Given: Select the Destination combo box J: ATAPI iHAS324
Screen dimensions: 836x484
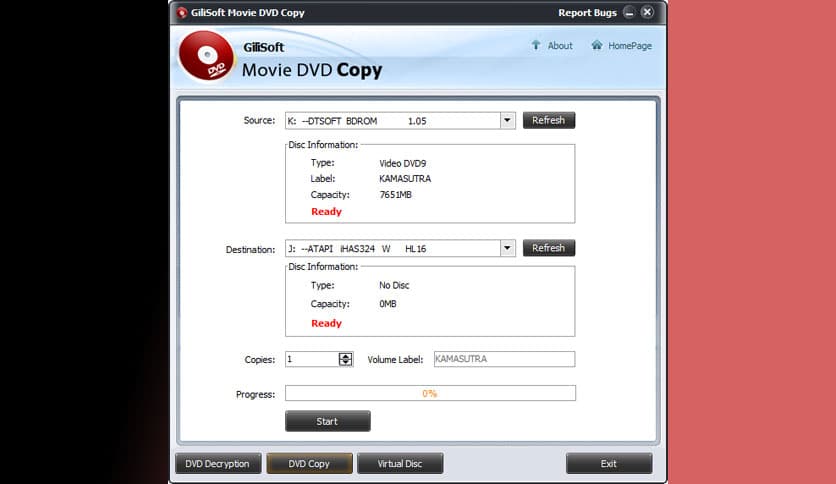Looking at the screenshot, I should (400, 248).
